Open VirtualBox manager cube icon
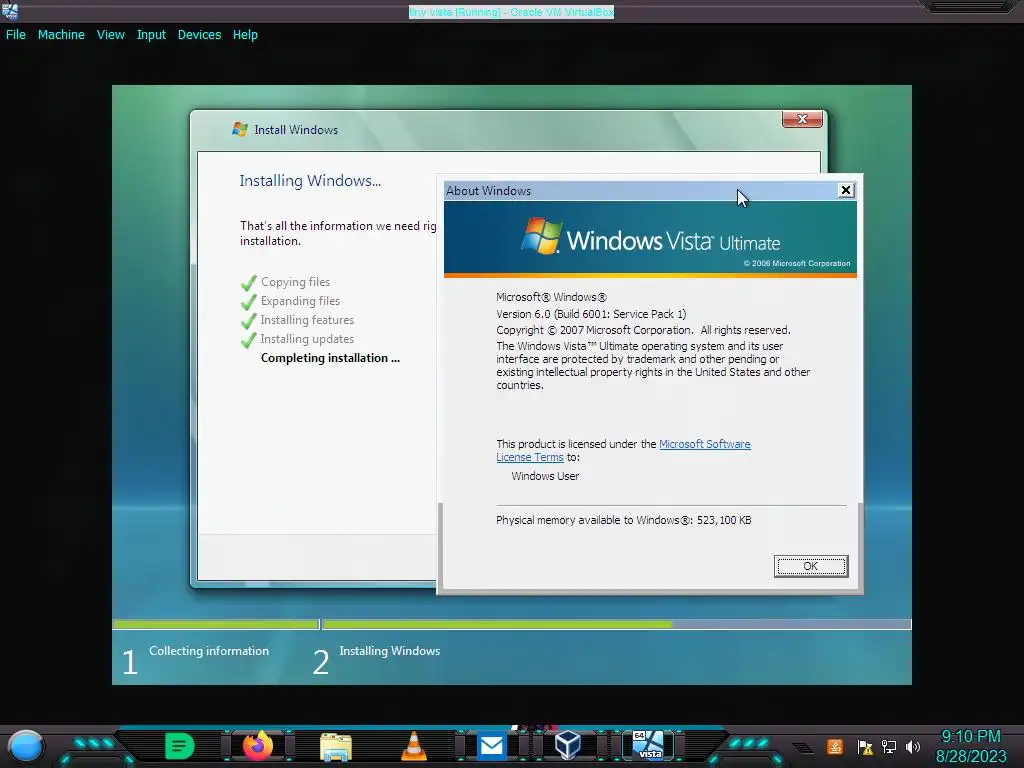 pos(567,745)
